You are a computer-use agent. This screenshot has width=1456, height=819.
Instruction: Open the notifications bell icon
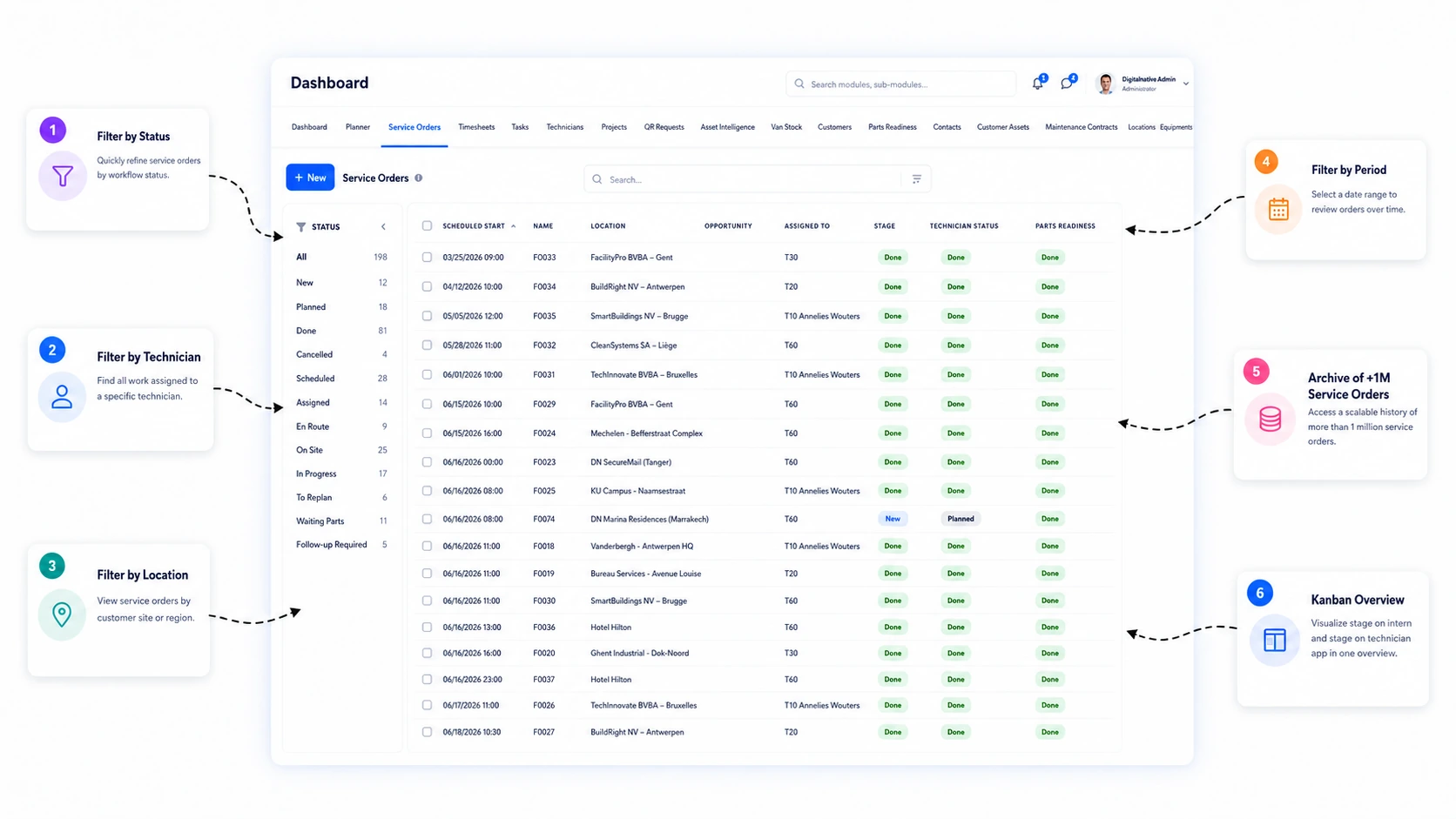click(1037, 84)
